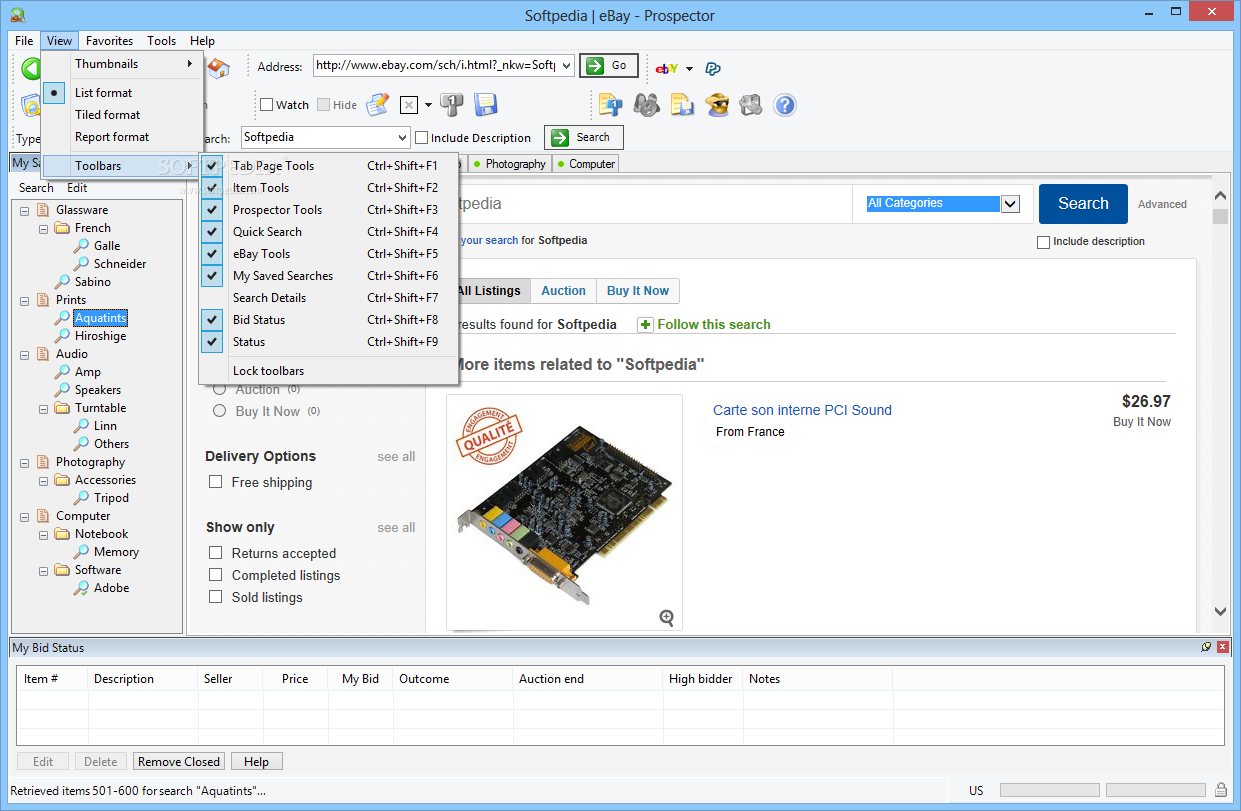Click the magnifier zoom icon on product image
This screenshot has width=1241, height=811.
point(667,618)
